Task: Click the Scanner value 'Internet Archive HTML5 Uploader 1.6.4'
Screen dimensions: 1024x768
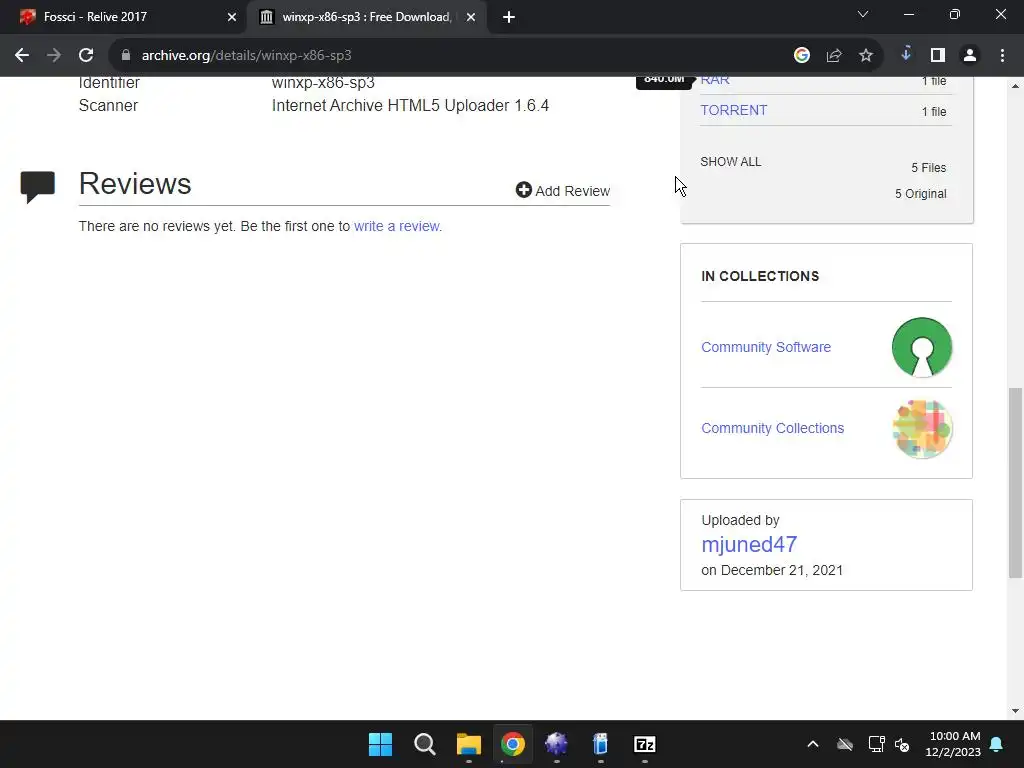Action: 410,105
